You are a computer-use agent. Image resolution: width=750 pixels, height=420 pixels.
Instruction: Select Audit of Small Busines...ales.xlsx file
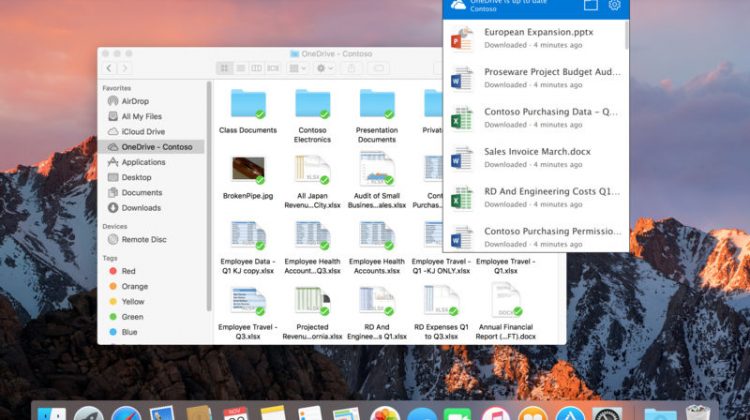377,181
